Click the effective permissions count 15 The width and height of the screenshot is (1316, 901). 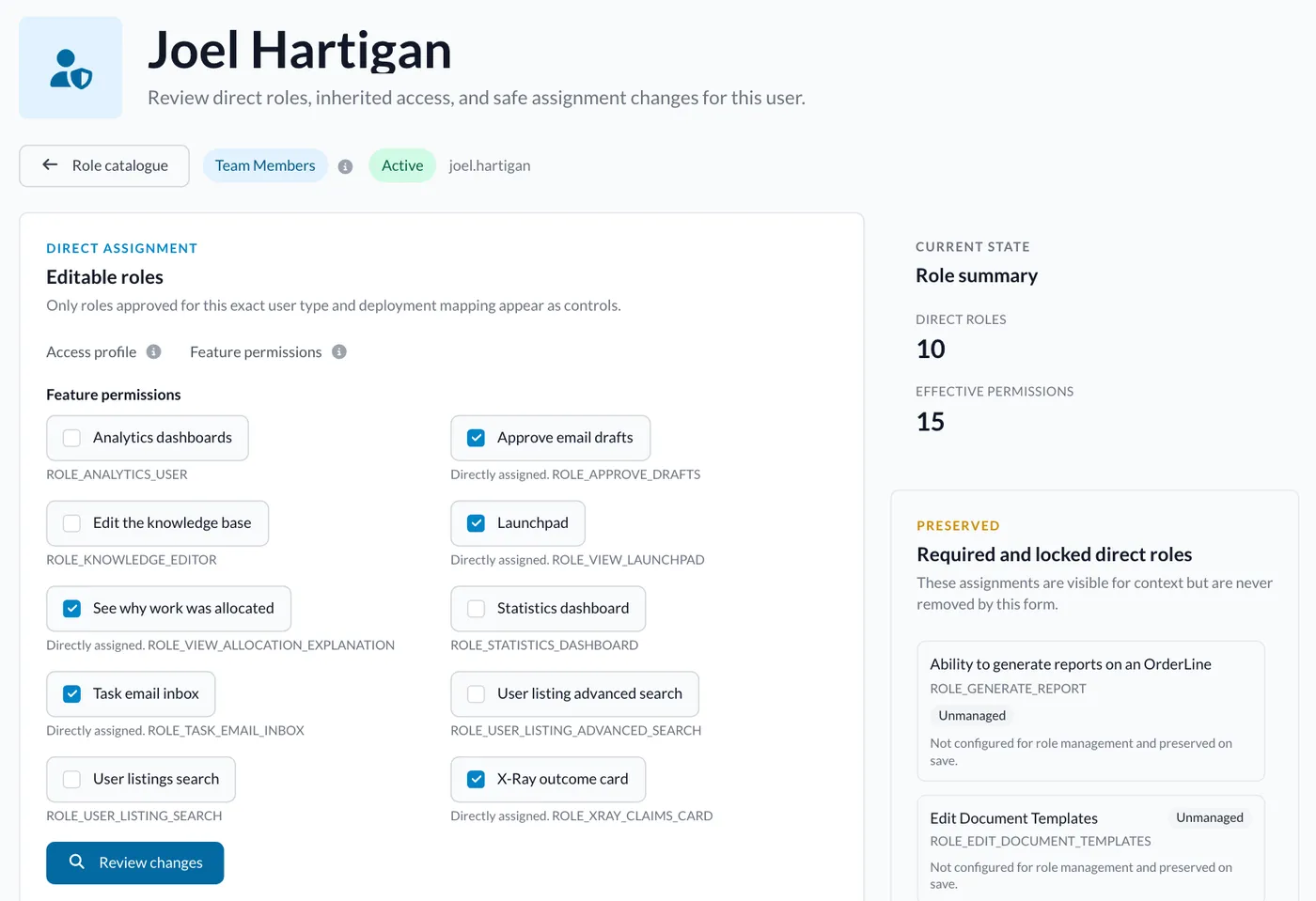(931, 422)
